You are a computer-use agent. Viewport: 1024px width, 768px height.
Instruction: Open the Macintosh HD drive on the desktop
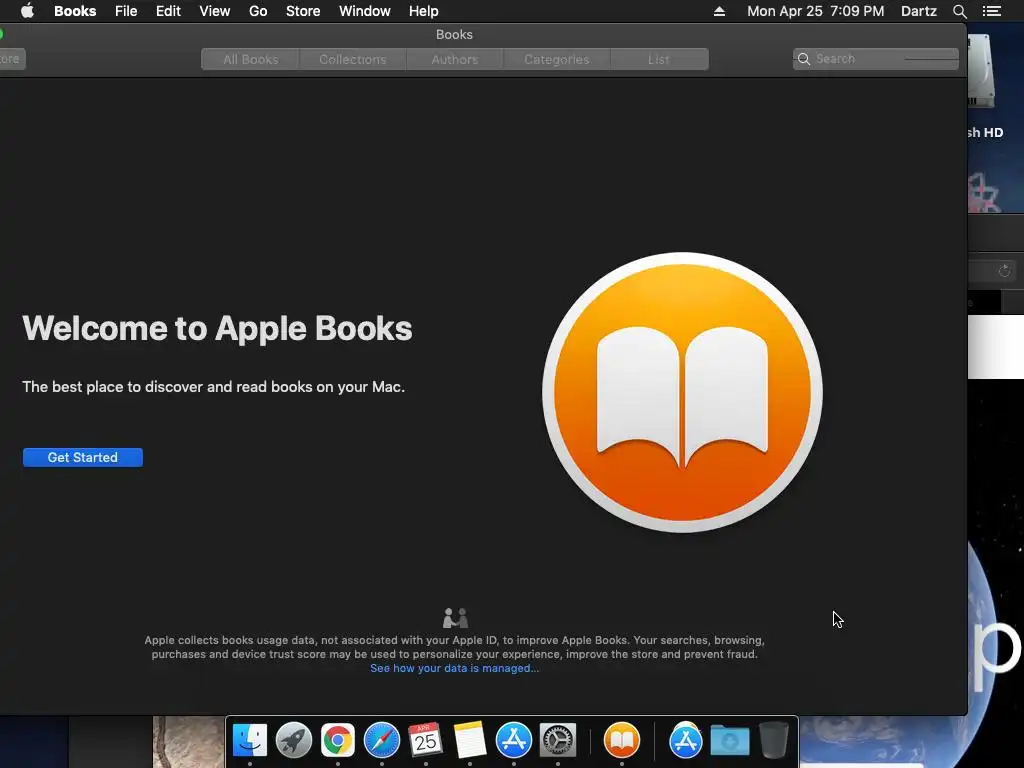982,85
